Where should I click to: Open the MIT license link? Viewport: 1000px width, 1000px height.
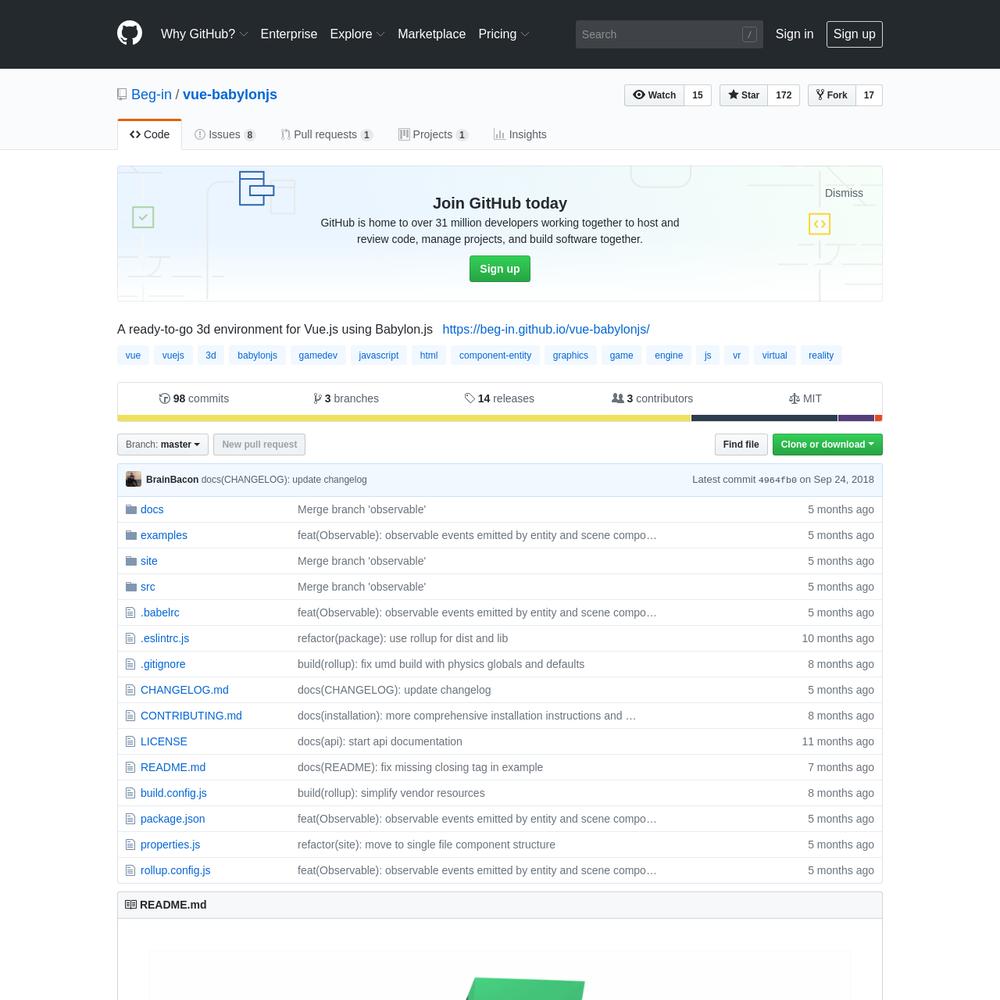pos(805,399)
